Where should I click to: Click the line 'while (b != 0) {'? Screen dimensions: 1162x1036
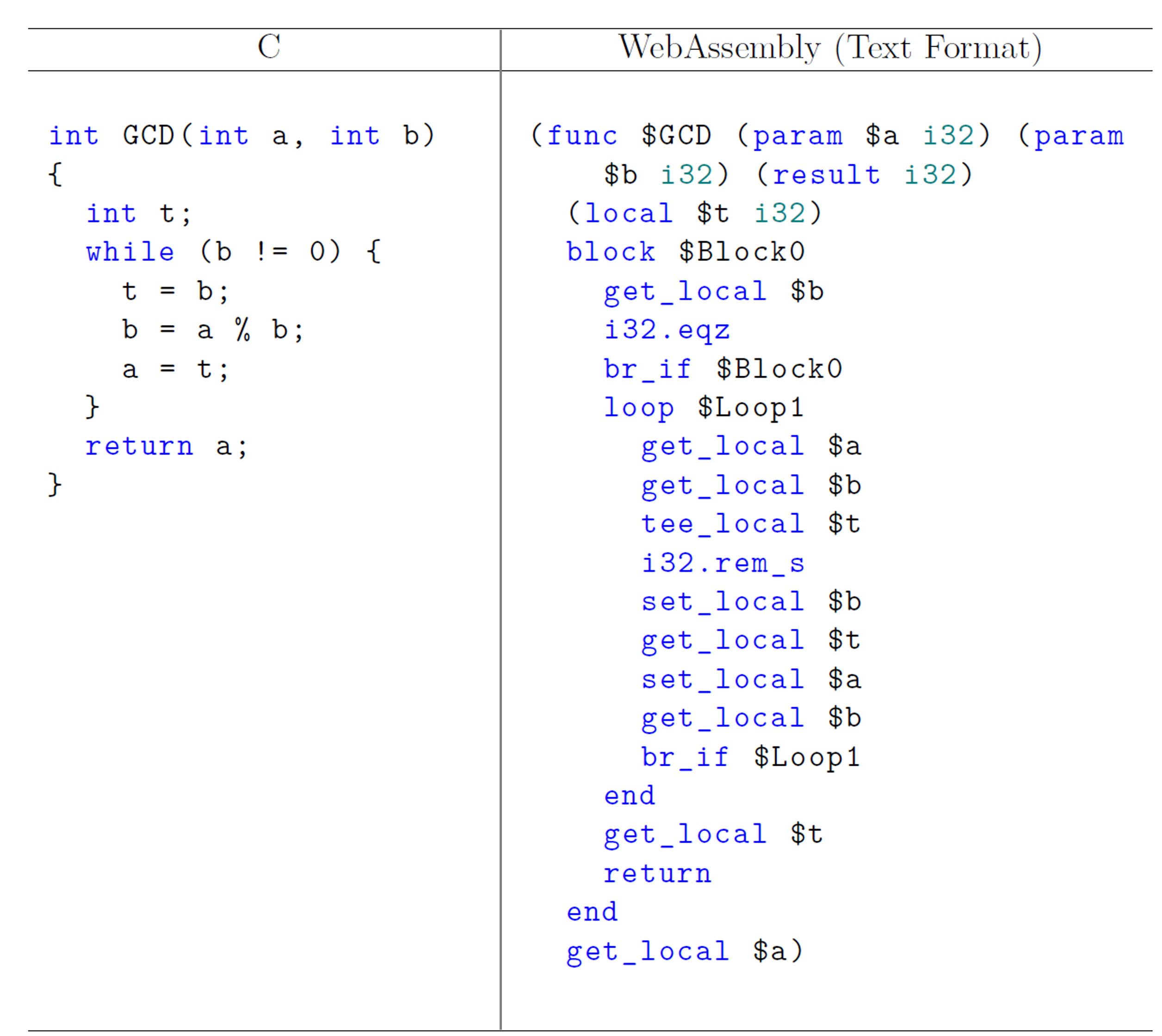click(x=233, y=252)
